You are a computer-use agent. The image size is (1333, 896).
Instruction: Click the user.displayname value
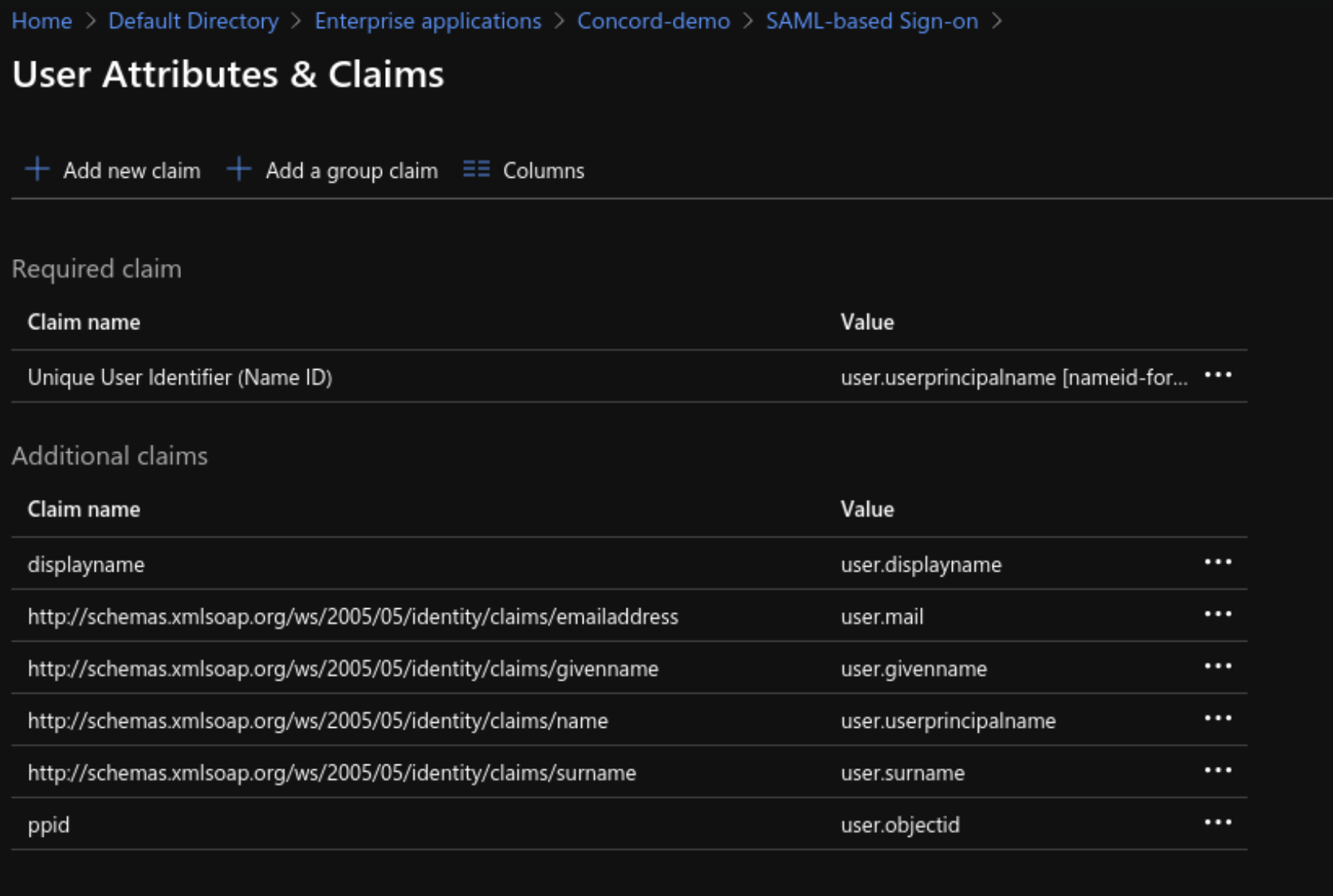[x=921, y=564]
